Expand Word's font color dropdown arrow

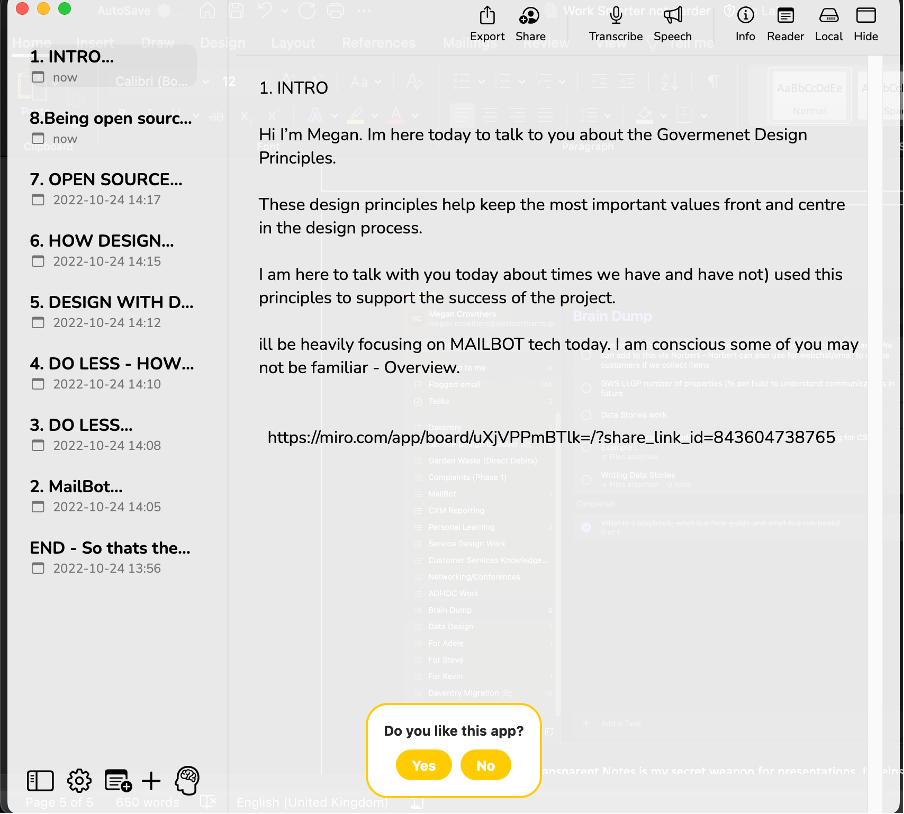point(415,116)
